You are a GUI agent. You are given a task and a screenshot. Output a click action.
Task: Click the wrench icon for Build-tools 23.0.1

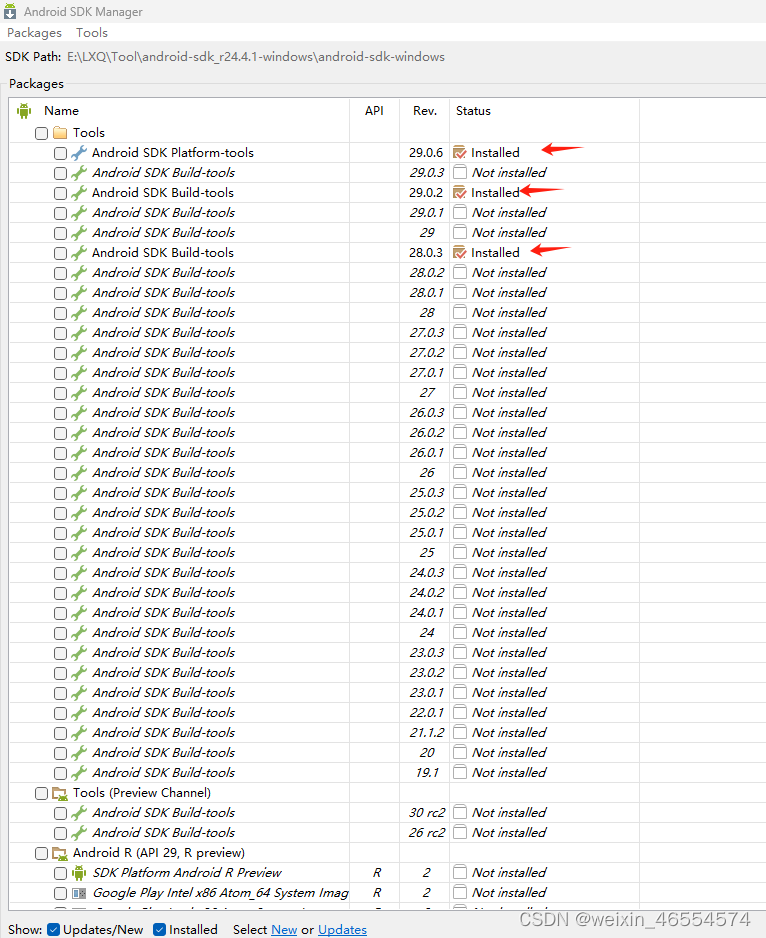[x=78, y=693]
